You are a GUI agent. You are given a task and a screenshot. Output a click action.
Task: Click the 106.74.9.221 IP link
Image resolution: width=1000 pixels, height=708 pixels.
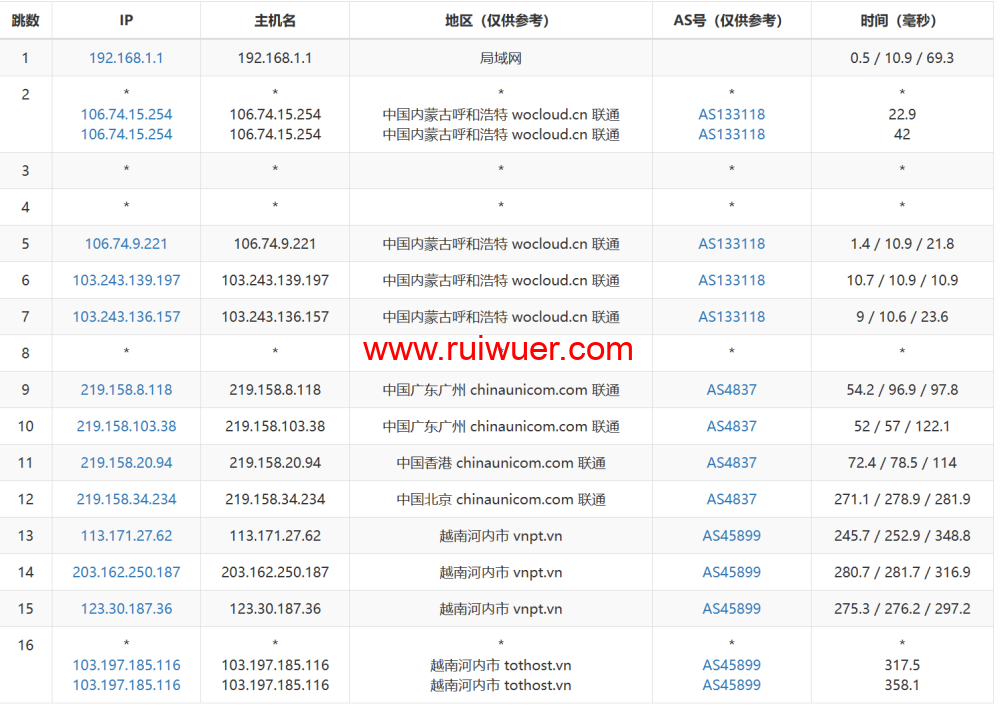tap(126, 244)
